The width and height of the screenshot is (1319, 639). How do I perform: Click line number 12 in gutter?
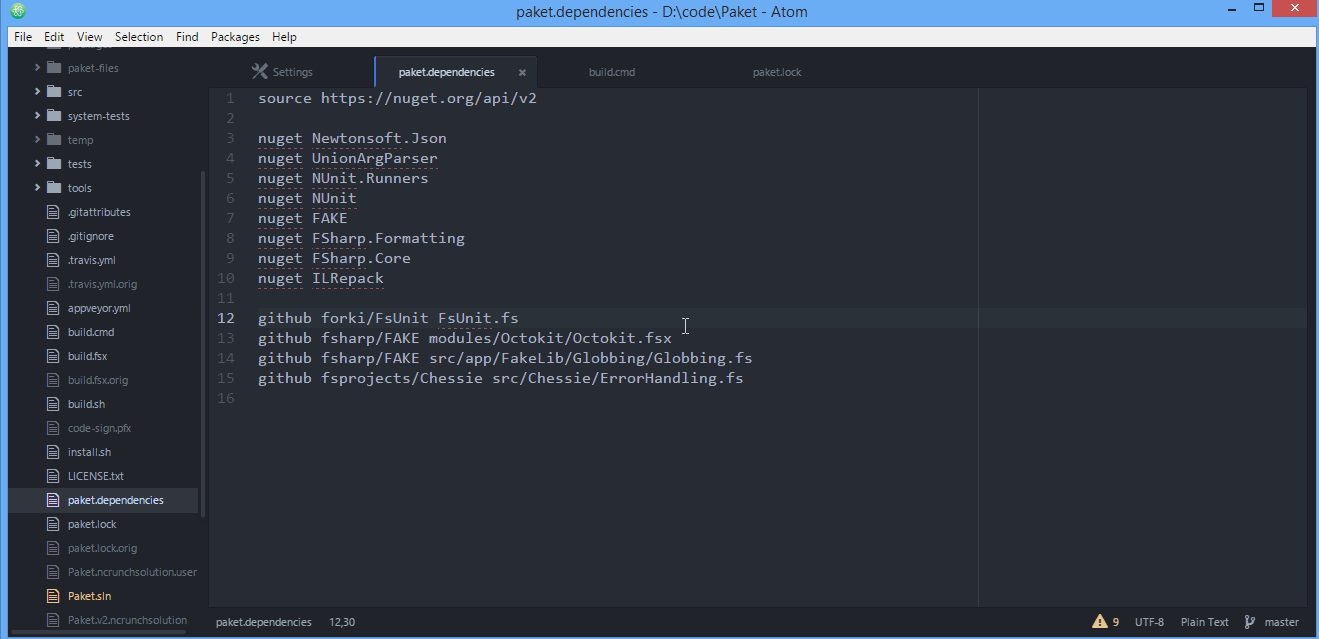pos(226,318)
